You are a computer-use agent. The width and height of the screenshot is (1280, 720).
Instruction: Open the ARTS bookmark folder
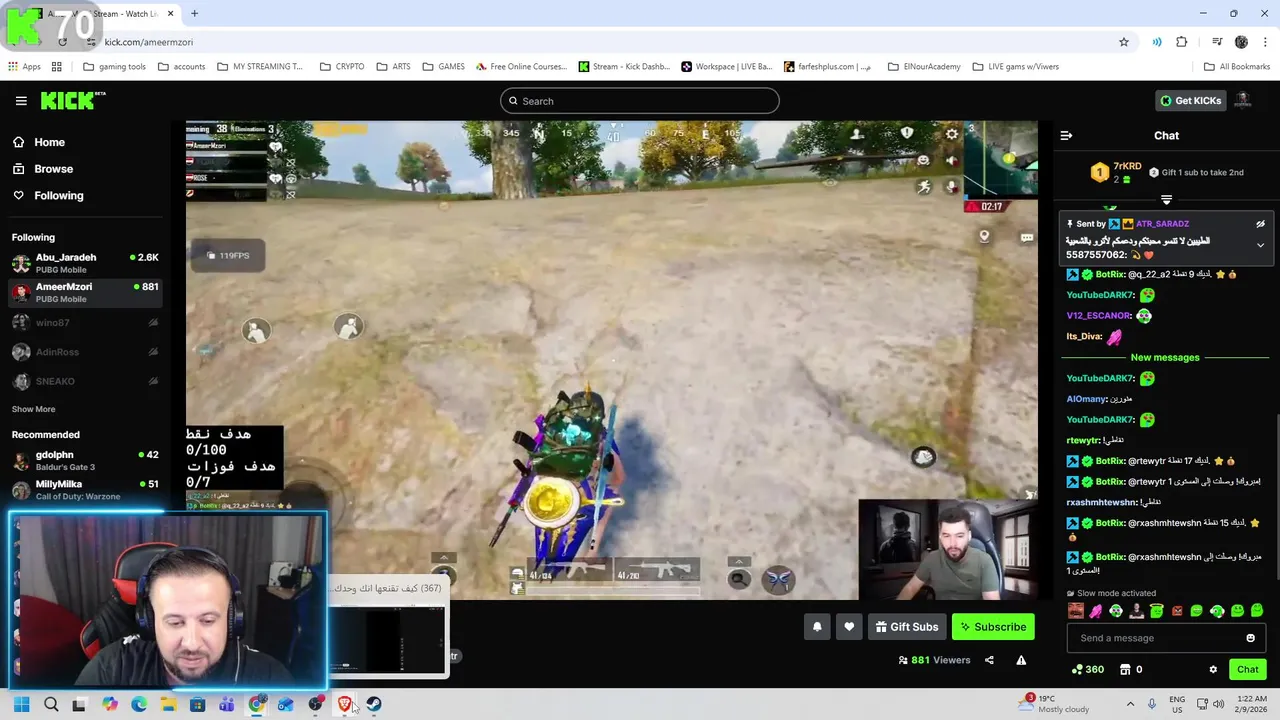coord(393,67)
